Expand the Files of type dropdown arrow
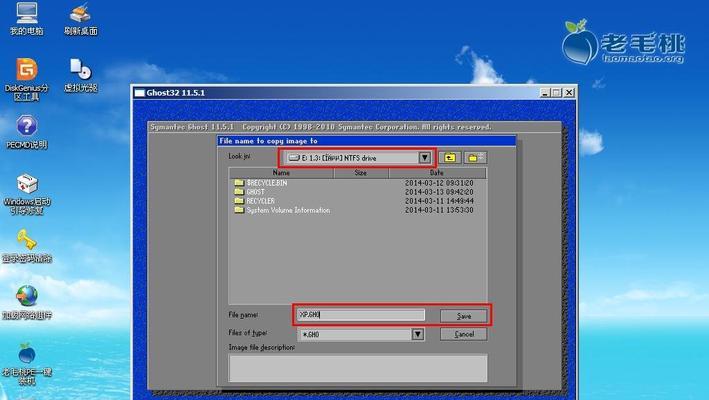The width and height of the screenshot is (709, 400). pos(418,334)
